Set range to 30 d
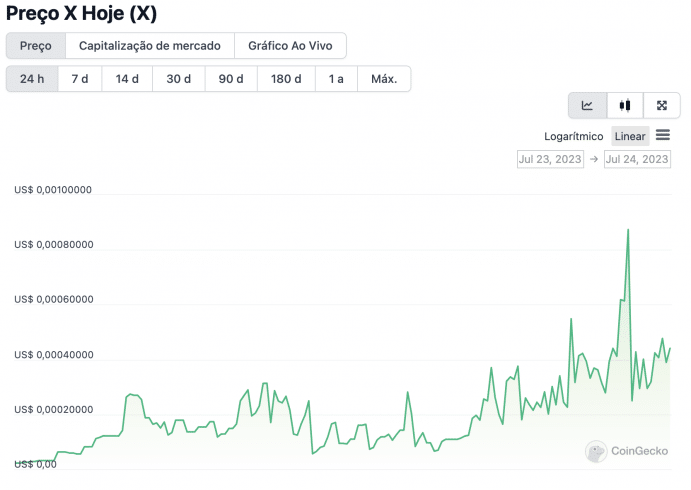Screen dimensions: 691x490 (x=179, y=79)
